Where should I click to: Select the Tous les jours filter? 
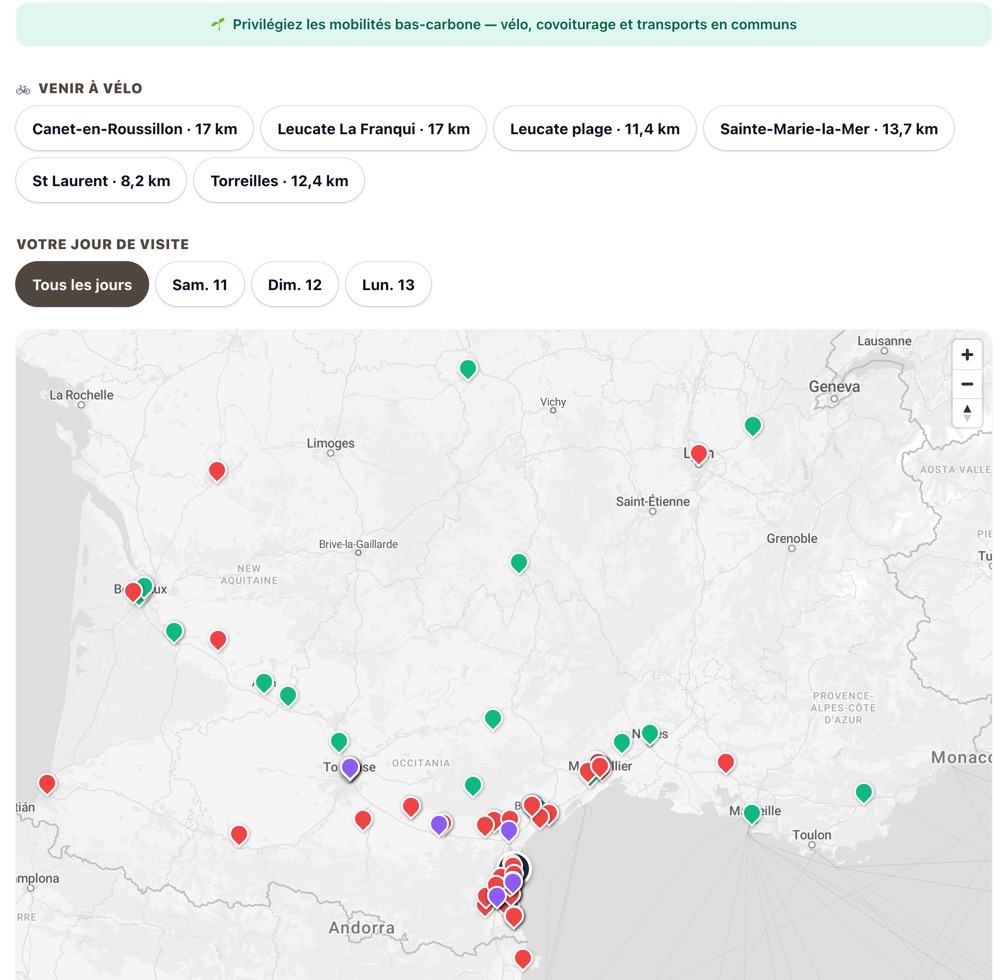pos(82,284)
